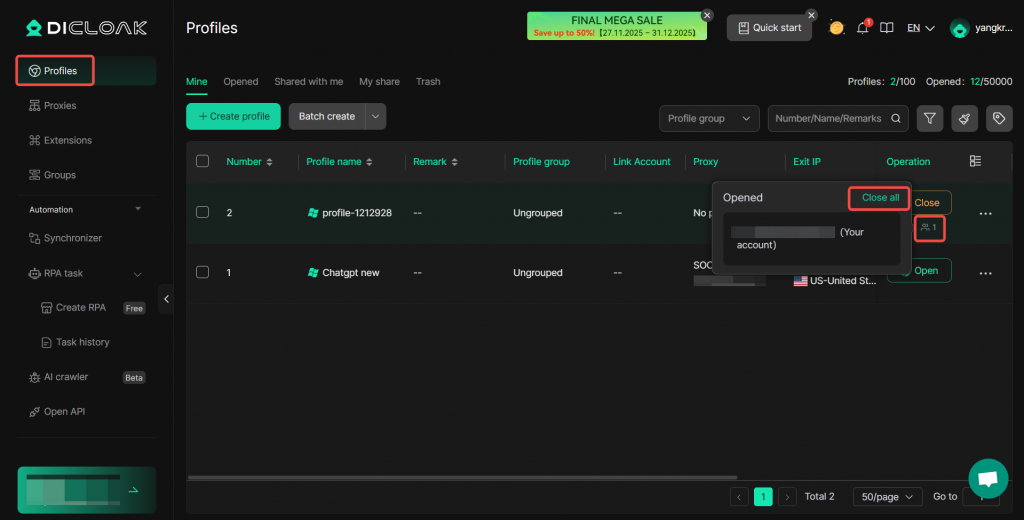
Task: Switch to the Trash tab
Action: pos(428,82)
